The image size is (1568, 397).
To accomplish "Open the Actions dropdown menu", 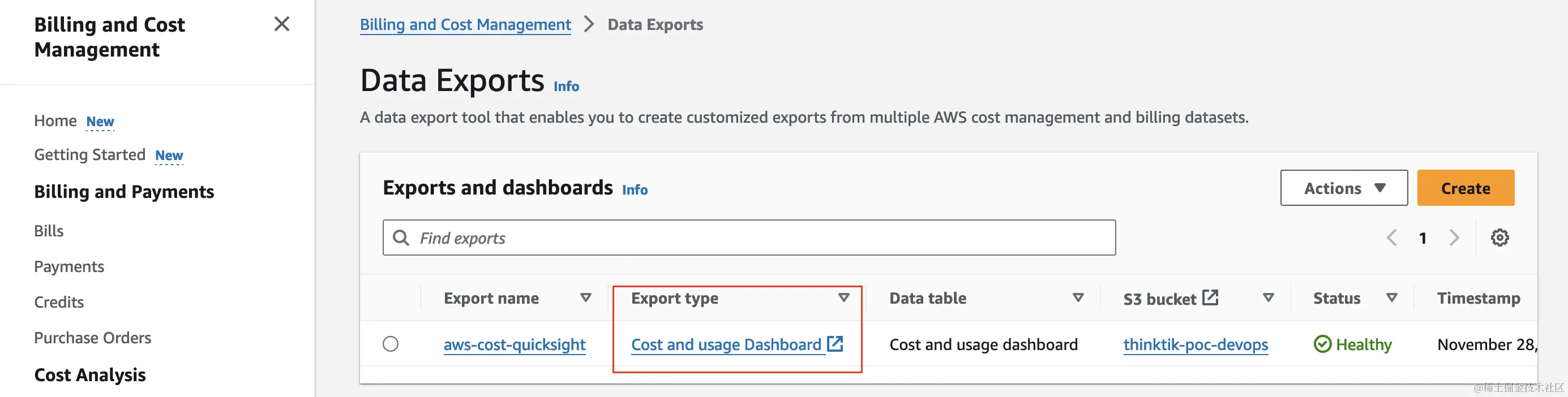I will point(1344,188).
